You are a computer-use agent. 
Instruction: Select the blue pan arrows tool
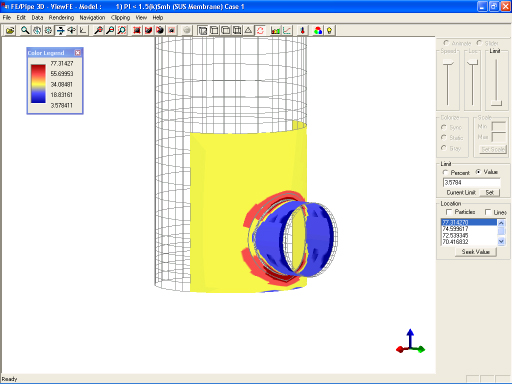point(60,31)
